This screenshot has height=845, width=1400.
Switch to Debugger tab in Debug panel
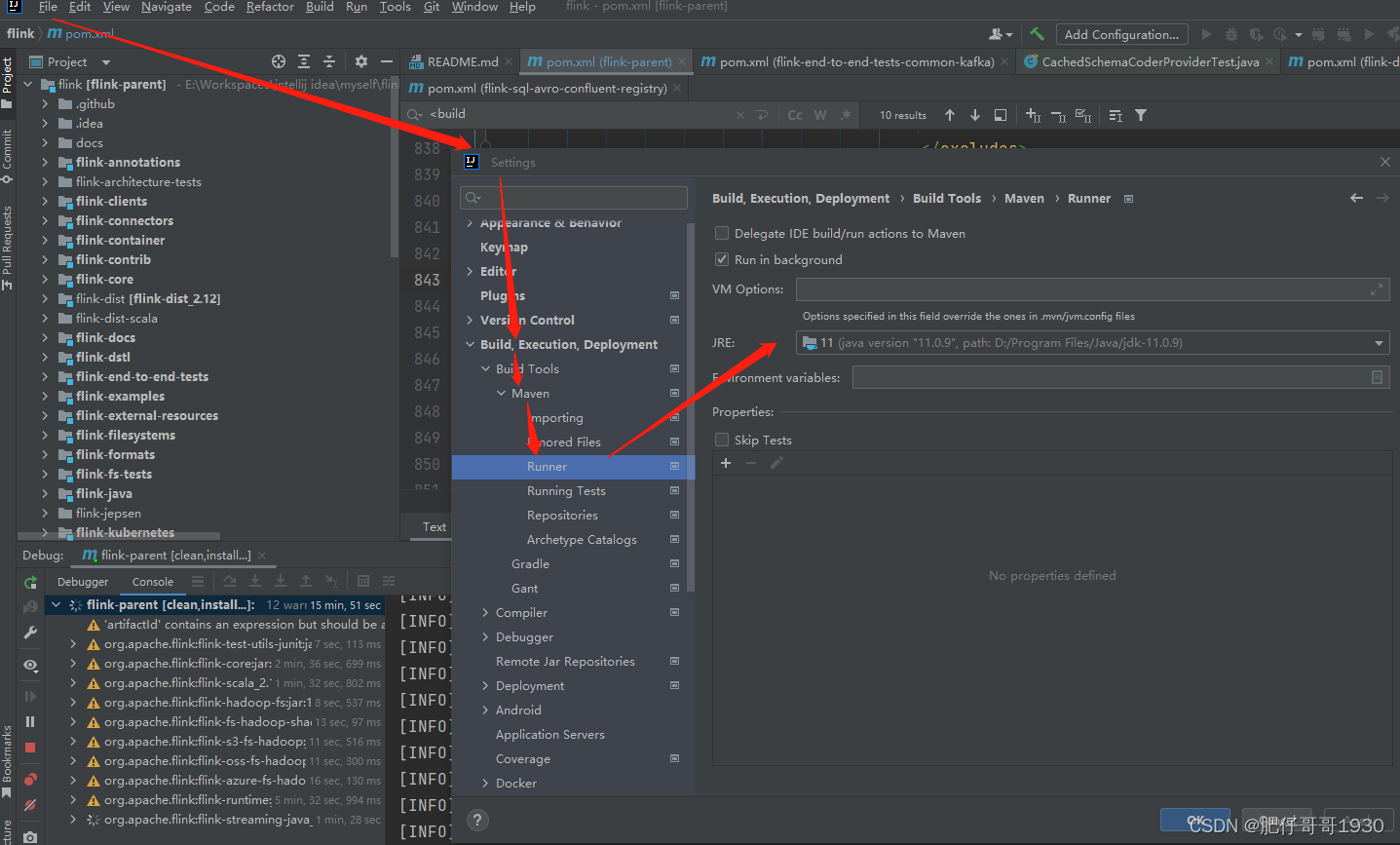[x=83, y=582]
